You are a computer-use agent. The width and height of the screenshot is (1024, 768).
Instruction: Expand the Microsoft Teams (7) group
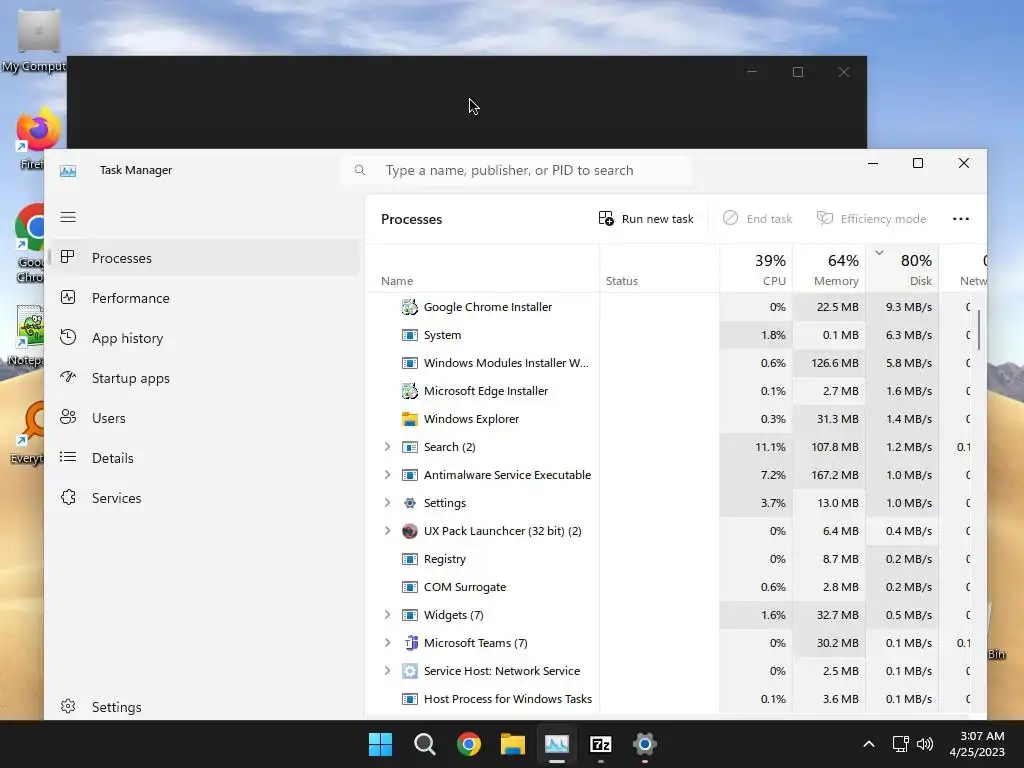(387, 643)
